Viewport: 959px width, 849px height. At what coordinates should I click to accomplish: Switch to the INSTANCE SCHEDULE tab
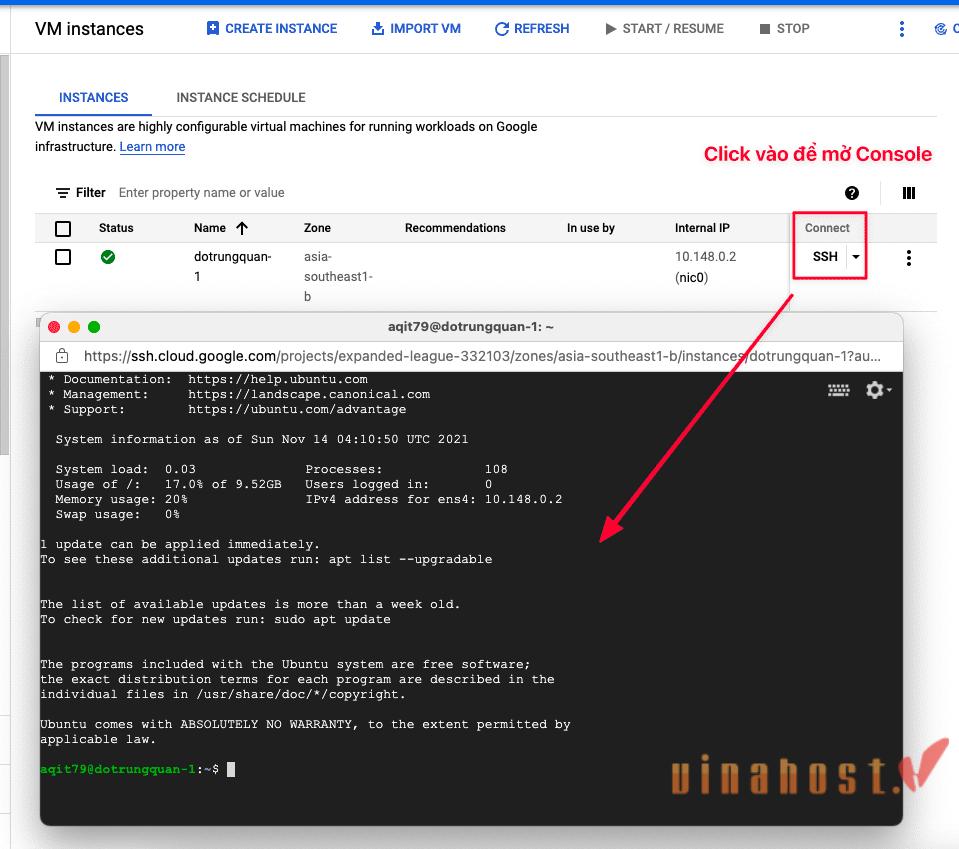[x=240, y=97]
